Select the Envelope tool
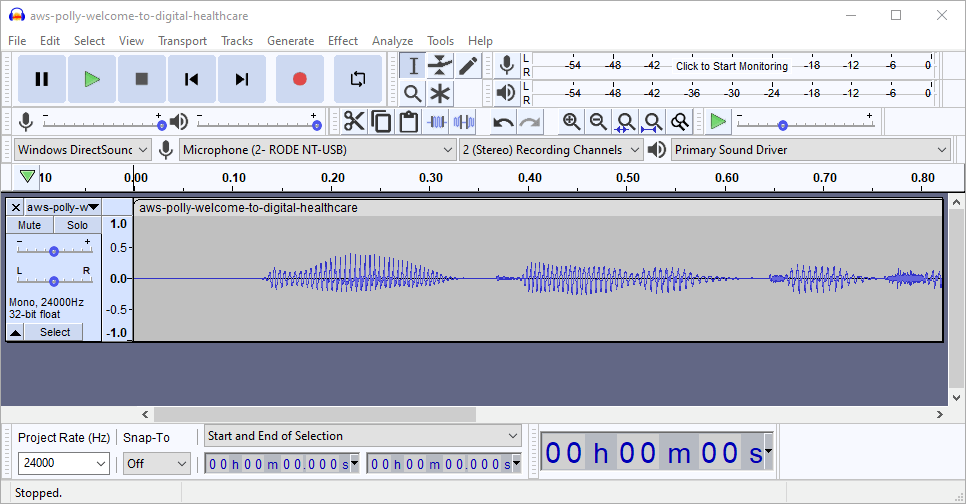The image size is (966, 504). [x=440, y=66]
